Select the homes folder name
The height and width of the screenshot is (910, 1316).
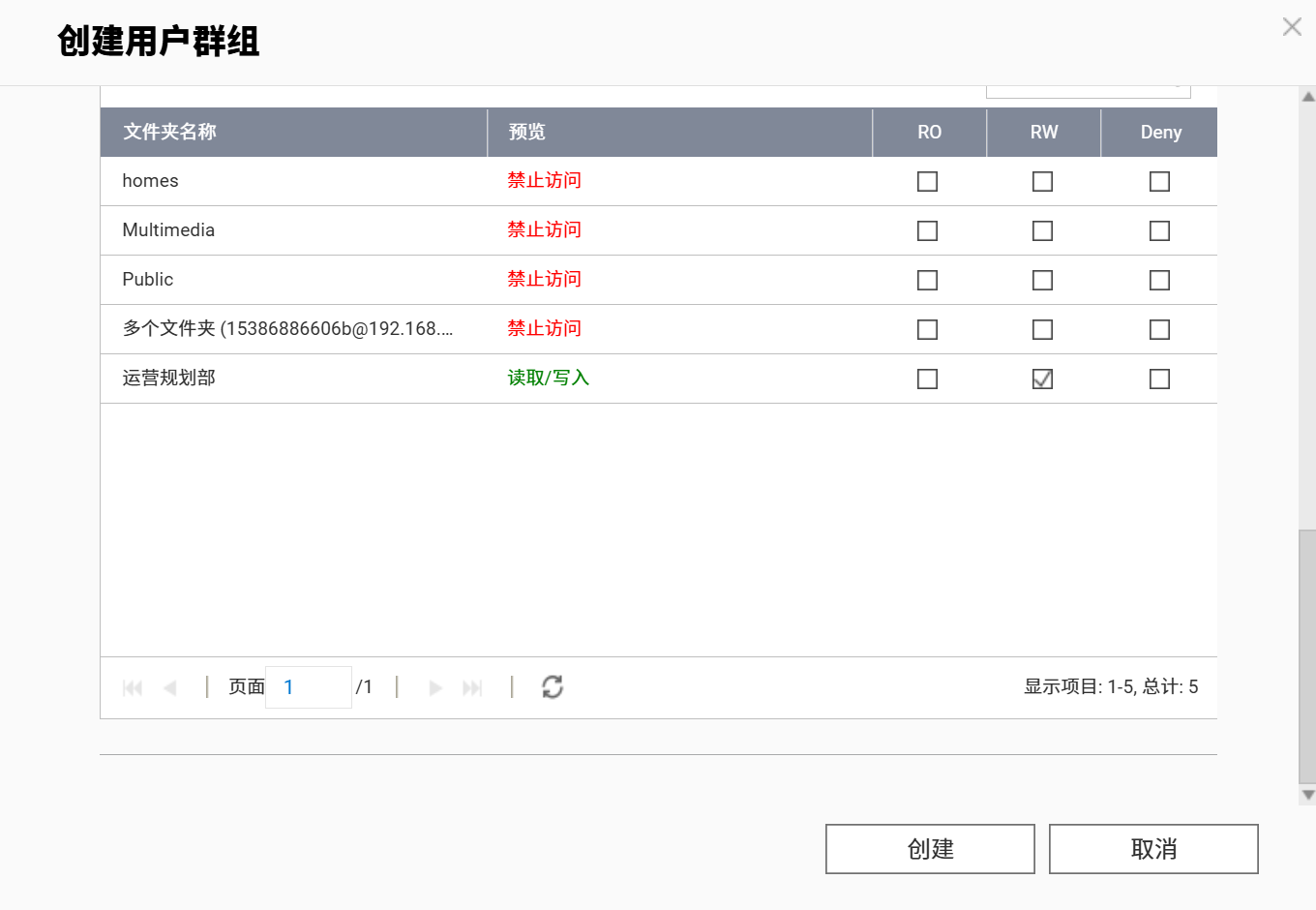coord(150,181)
